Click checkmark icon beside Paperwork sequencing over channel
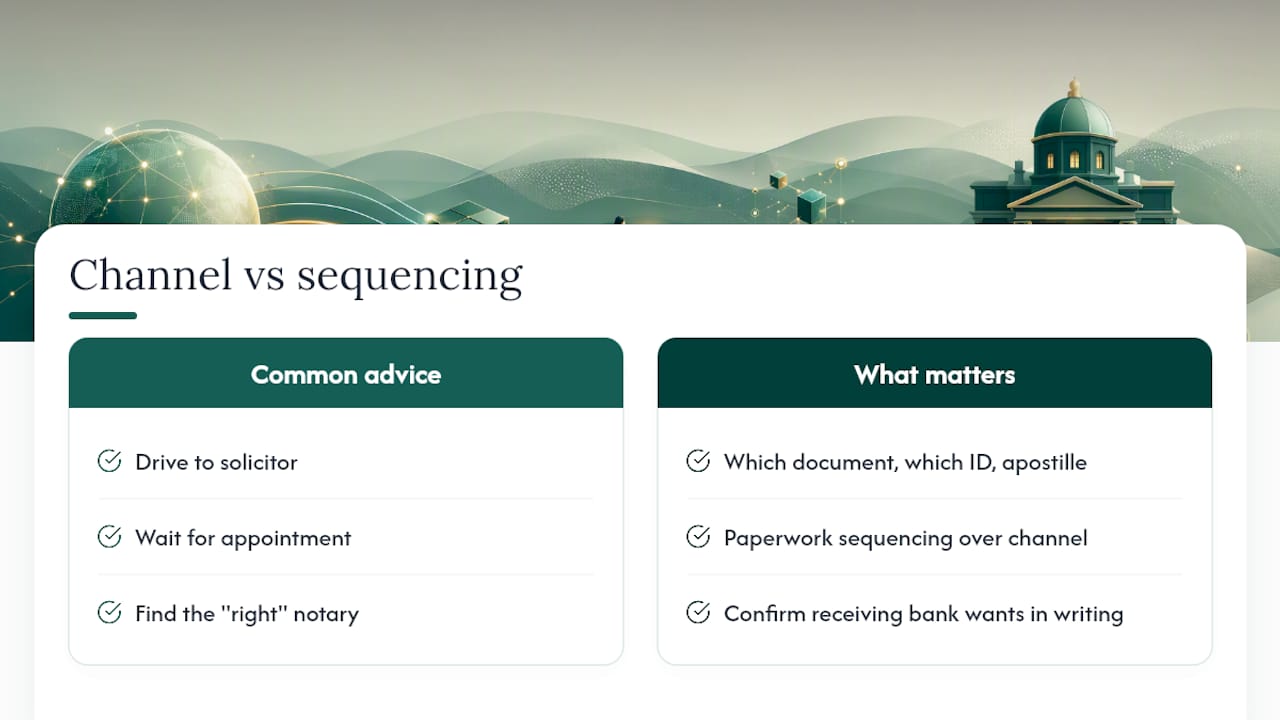Screen dimensions: 1280x720 point(698,537)
